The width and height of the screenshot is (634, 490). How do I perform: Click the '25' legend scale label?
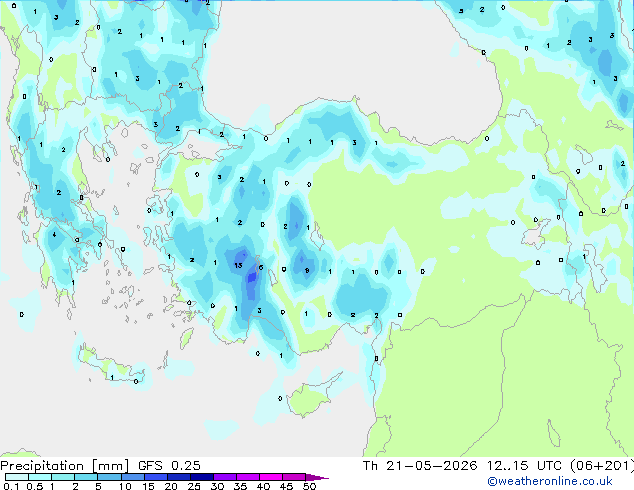point(194,486)
